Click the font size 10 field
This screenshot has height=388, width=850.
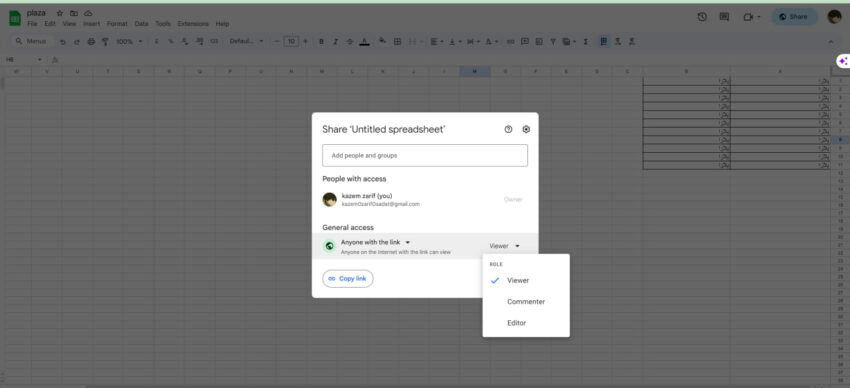tap(291, 42)
